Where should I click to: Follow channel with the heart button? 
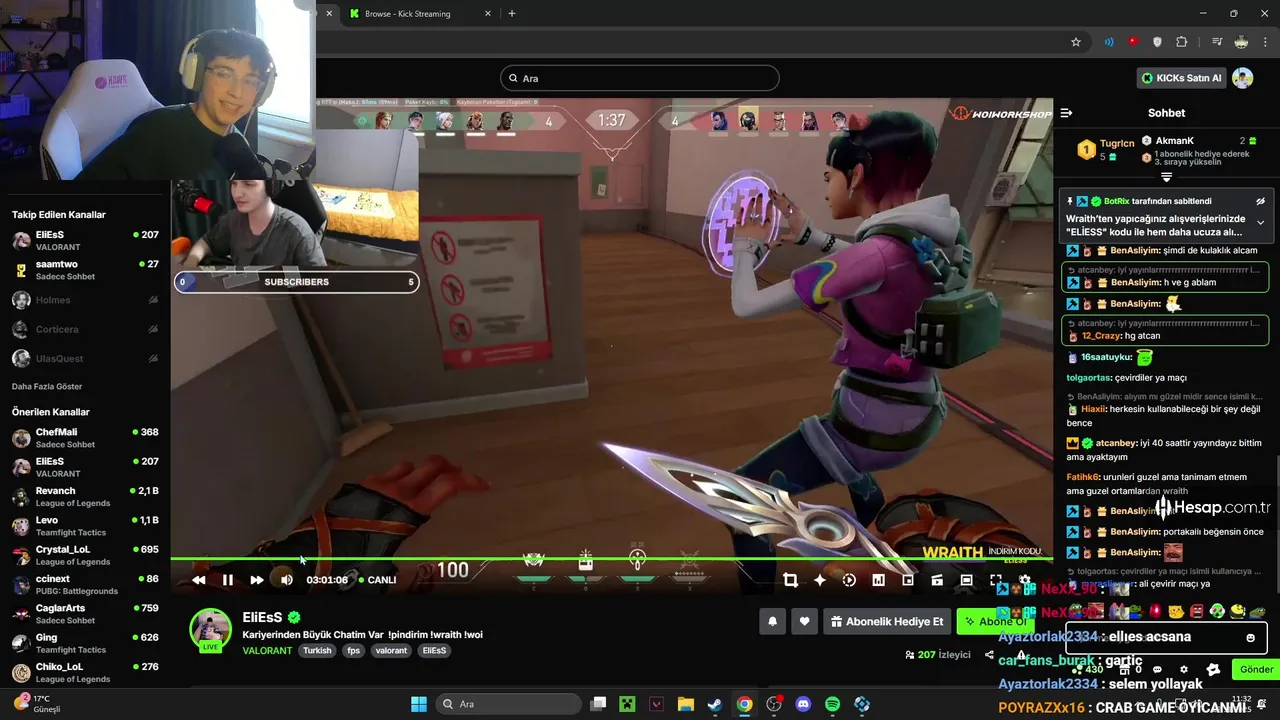click(804, 621)
